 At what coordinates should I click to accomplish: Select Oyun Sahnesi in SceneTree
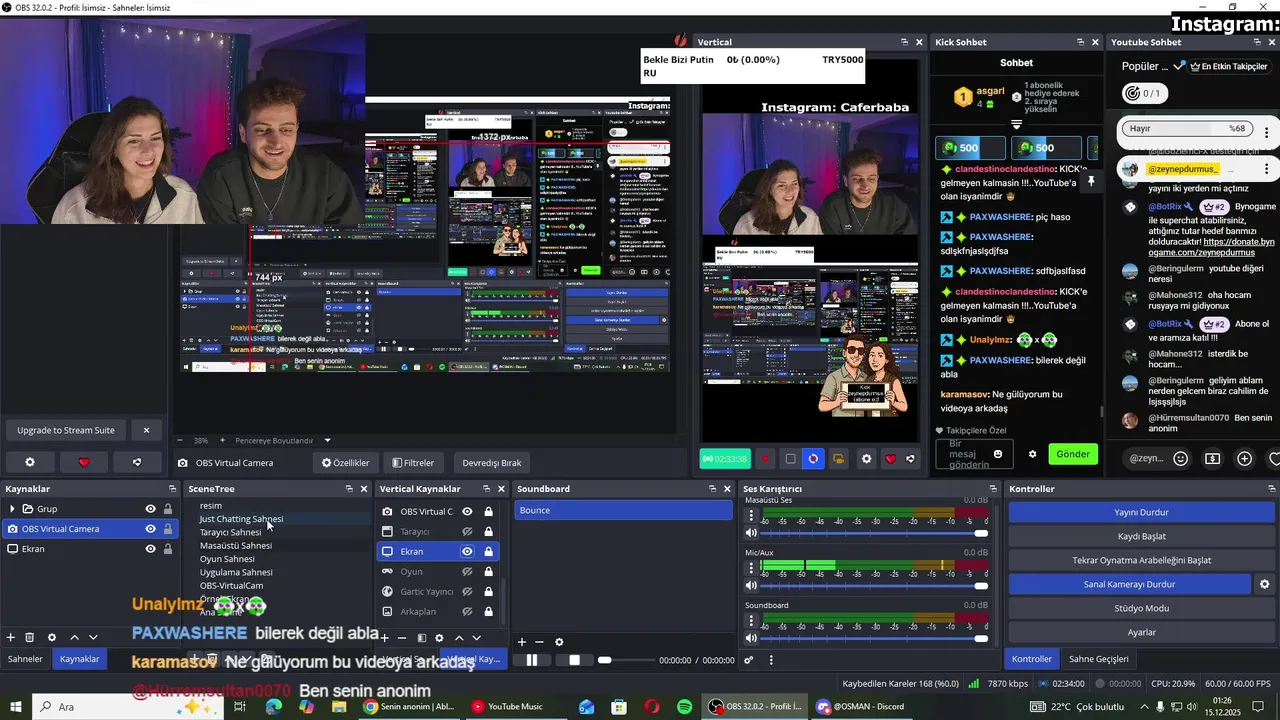click(x=227, y=559)
